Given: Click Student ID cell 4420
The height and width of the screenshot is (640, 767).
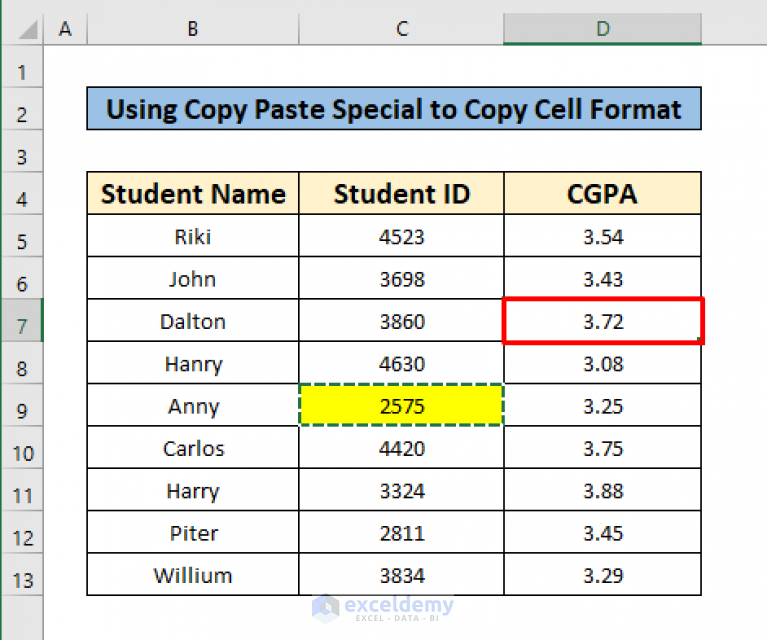Looking at the screenshot, I should [401, 447].
